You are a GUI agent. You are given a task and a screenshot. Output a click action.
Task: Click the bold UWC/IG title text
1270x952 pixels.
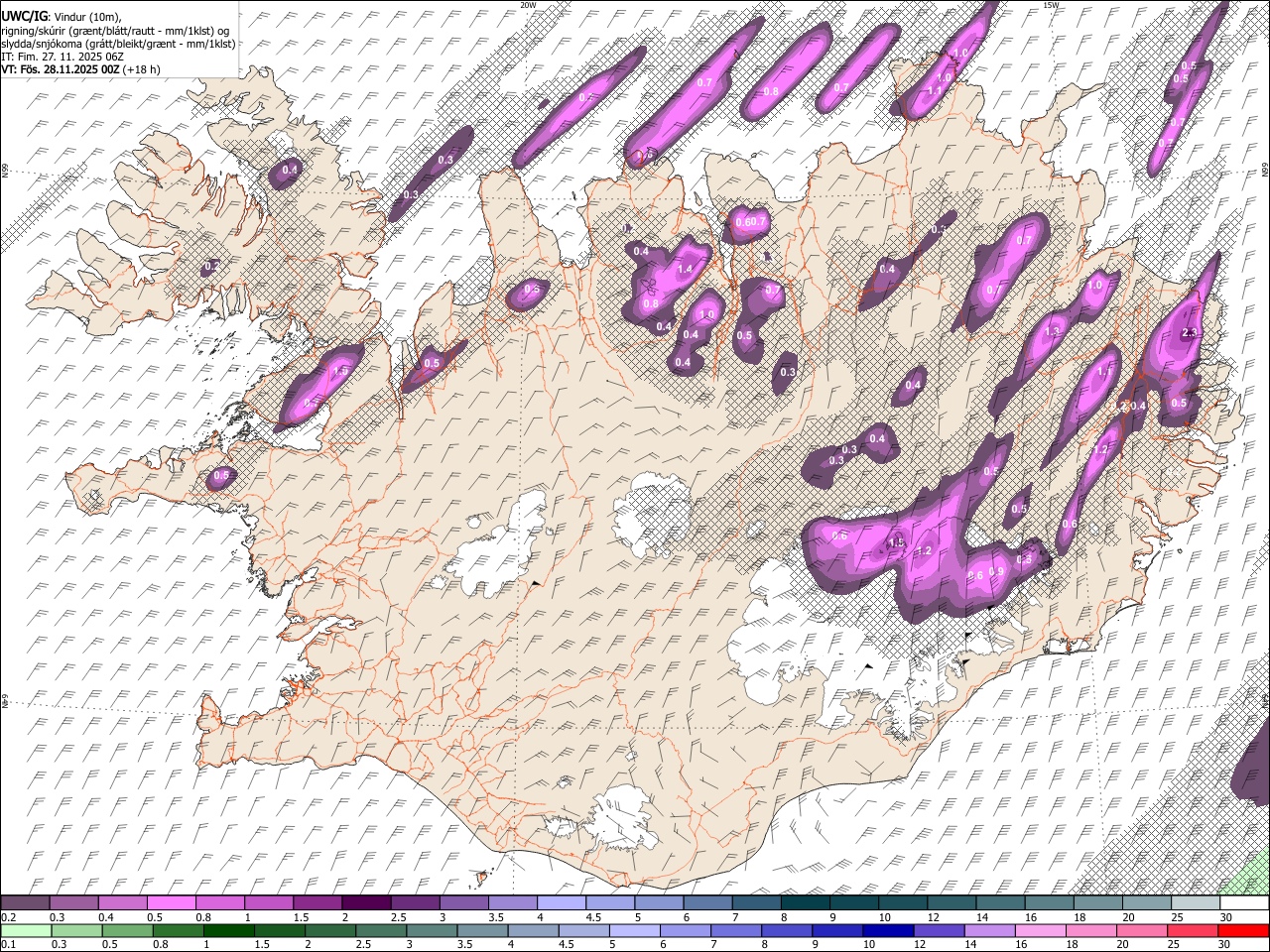pyautogui.click(x=24, y=16)
